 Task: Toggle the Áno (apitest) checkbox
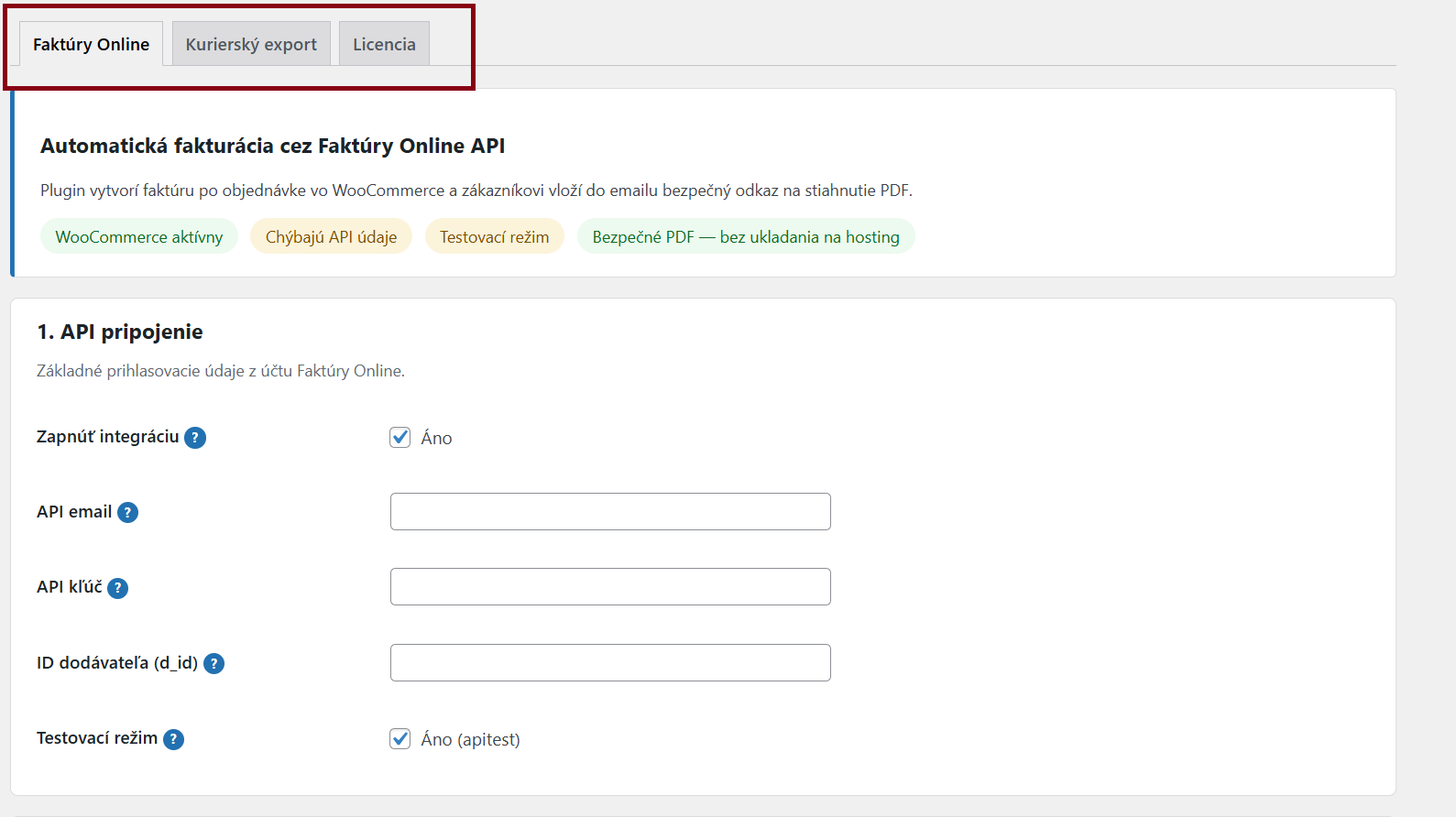click(x=400, y=738)
